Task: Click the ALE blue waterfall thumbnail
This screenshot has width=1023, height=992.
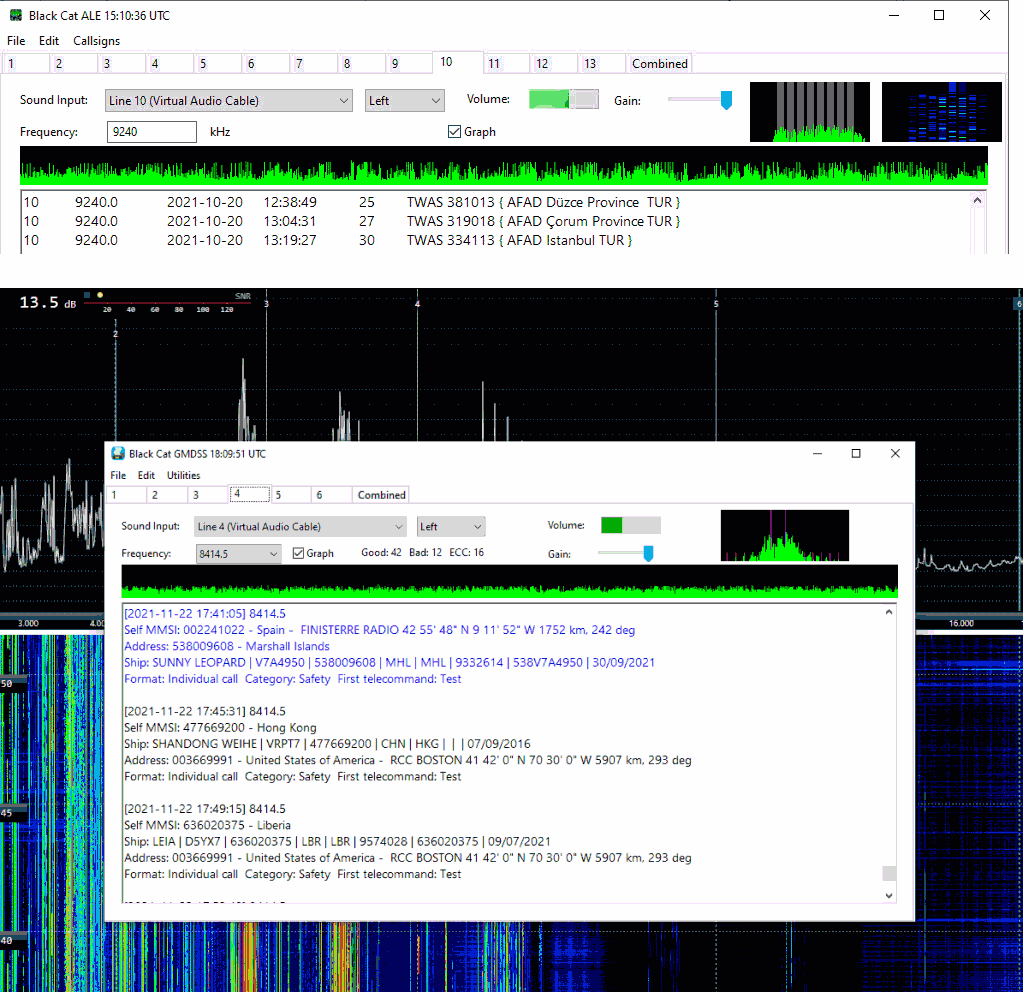Action: [x=941, y=112]
